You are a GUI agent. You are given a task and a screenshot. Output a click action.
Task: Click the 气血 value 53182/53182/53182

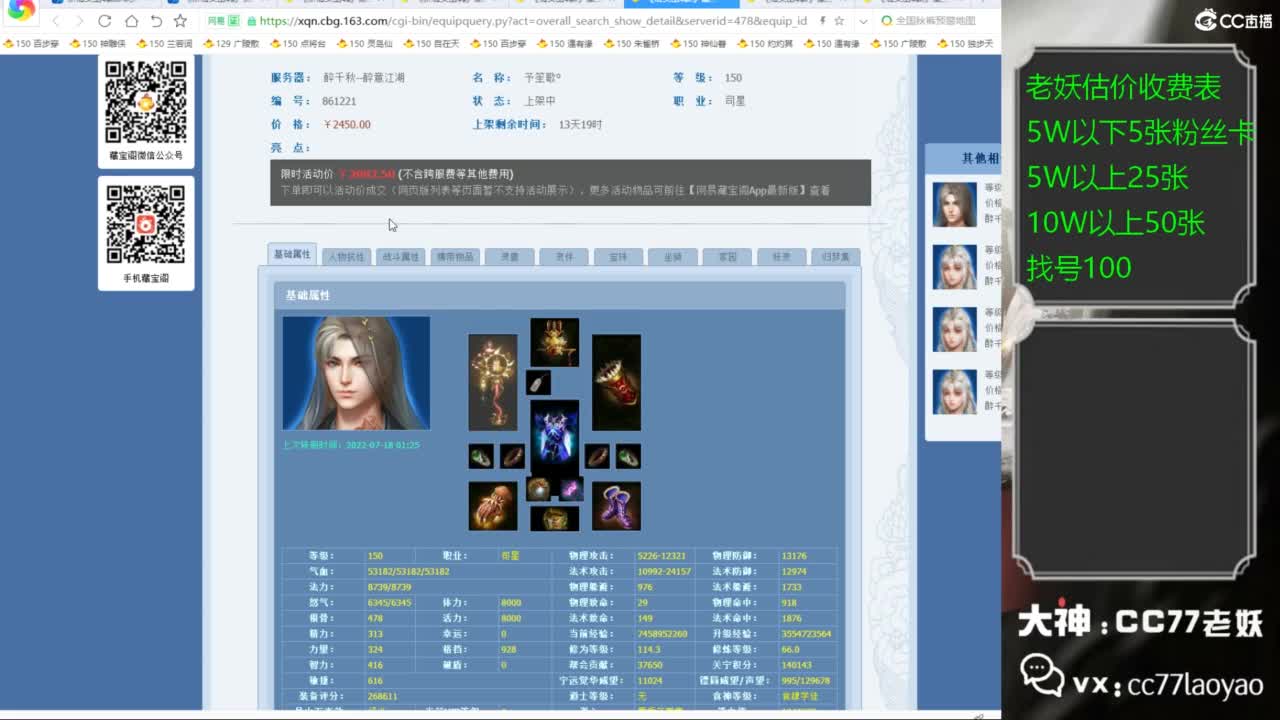click(x=408, y=571)
